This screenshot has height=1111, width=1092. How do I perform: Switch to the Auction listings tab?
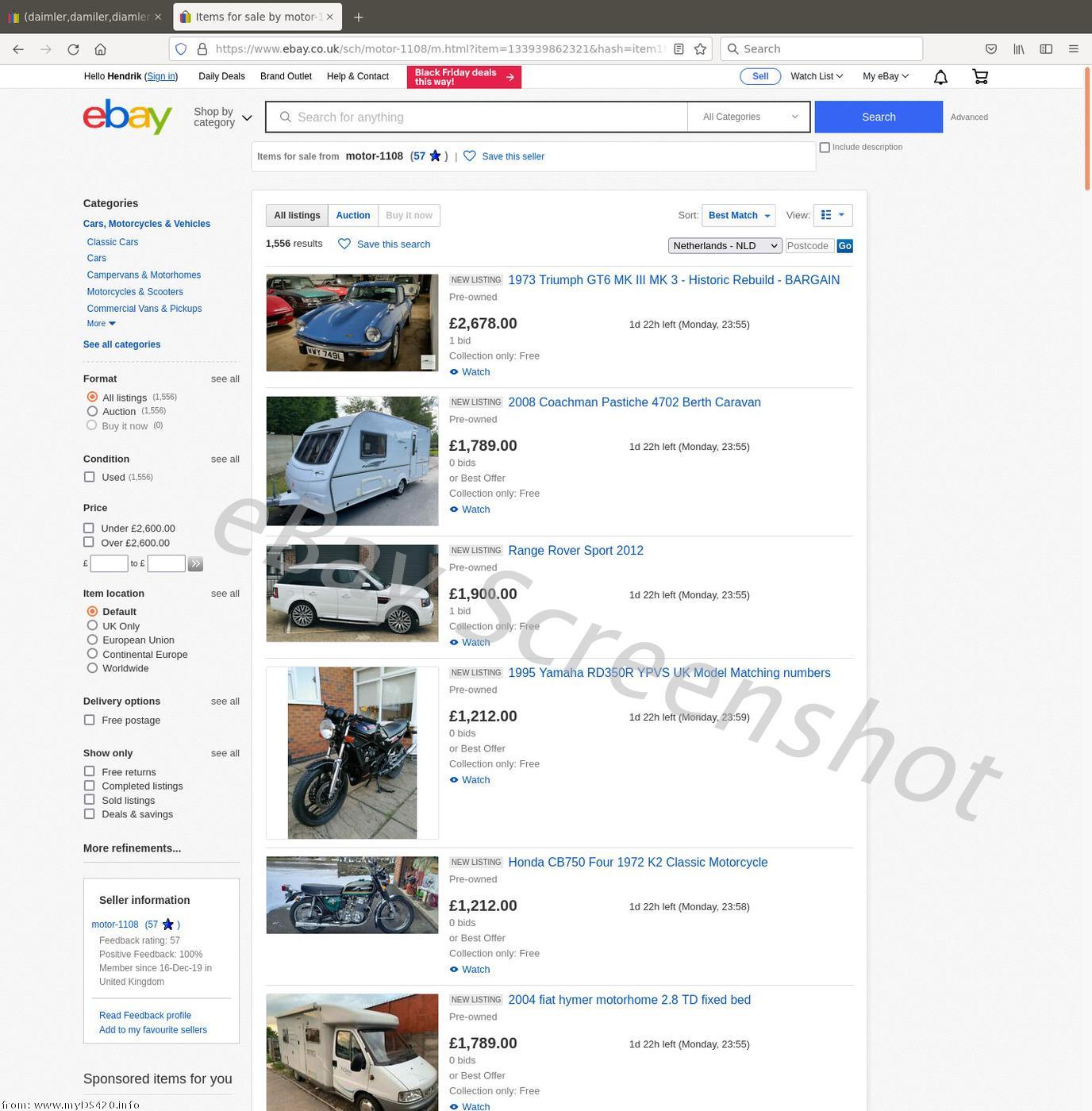pyautogui.click(x=352, y=216)
